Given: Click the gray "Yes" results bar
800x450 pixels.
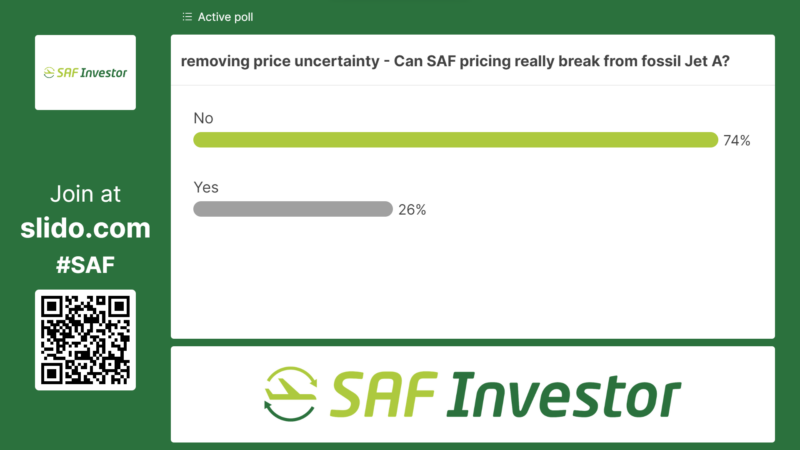Looking at the screenshot, I should [x=292, y=209].
